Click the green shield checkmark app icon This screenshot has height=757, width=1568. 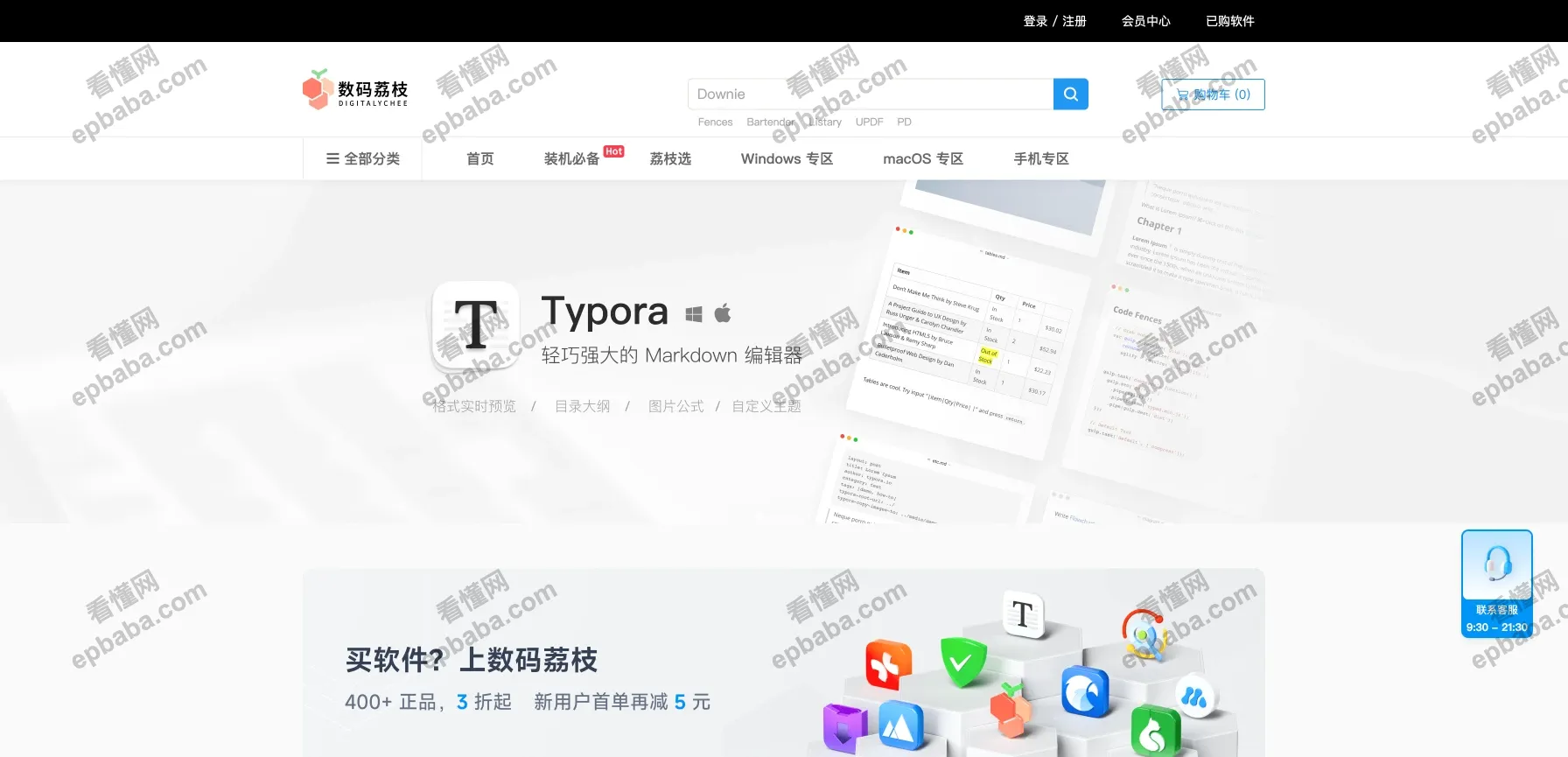click(x=962, y=662)
